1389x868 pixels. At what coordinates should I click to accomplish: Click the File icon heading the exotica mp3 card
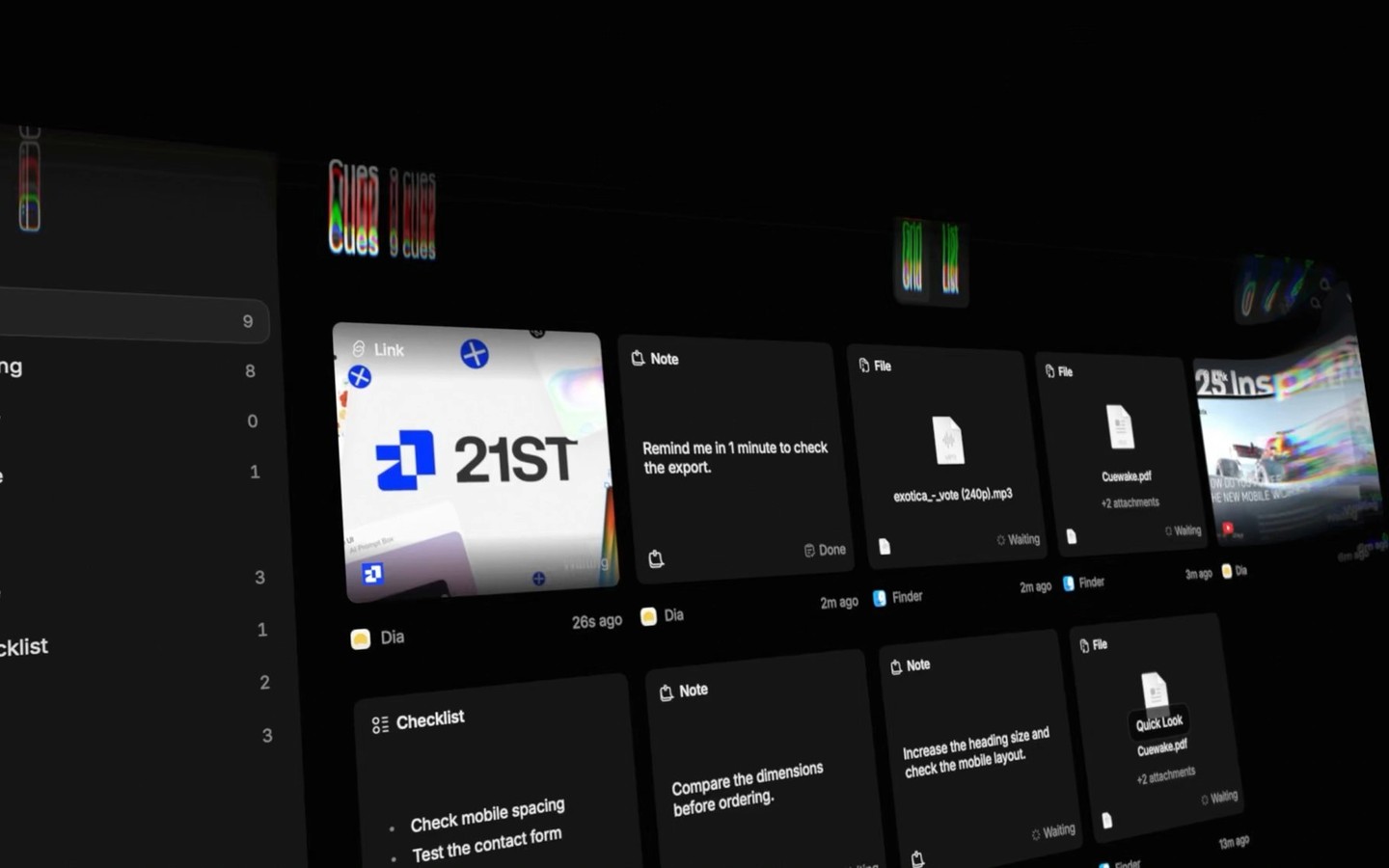click(864, 365)
